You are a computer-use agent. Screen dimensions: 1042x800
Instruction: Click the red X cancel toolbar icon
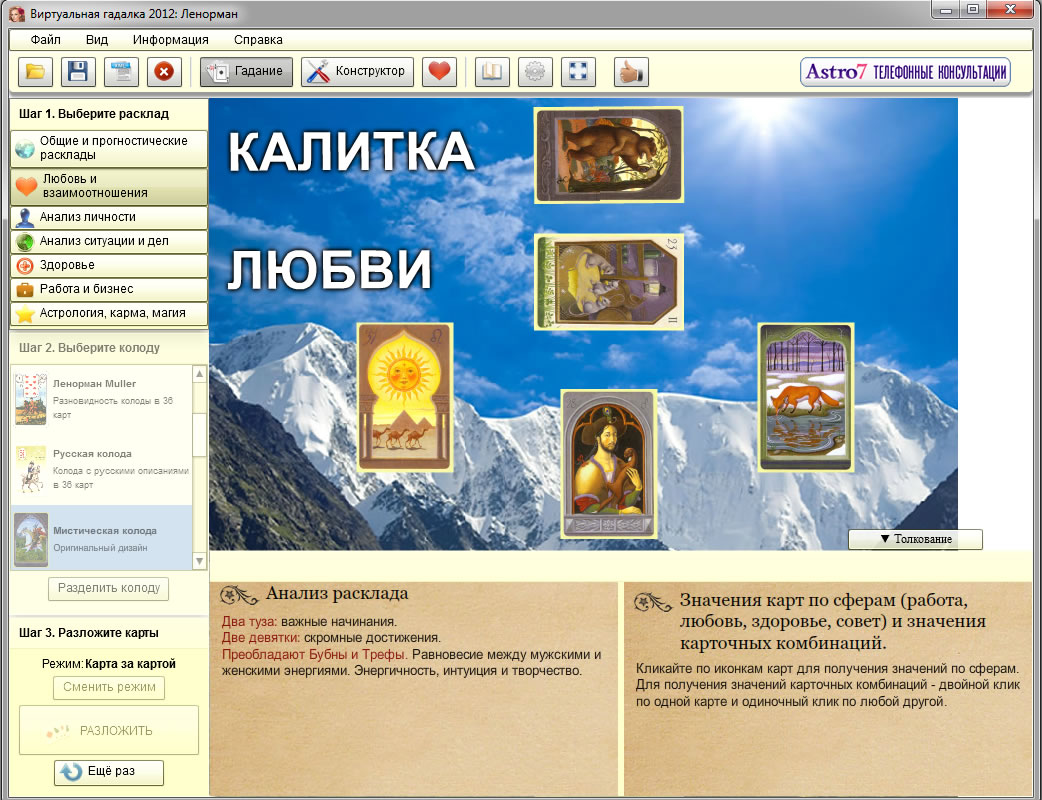[164, 72]
